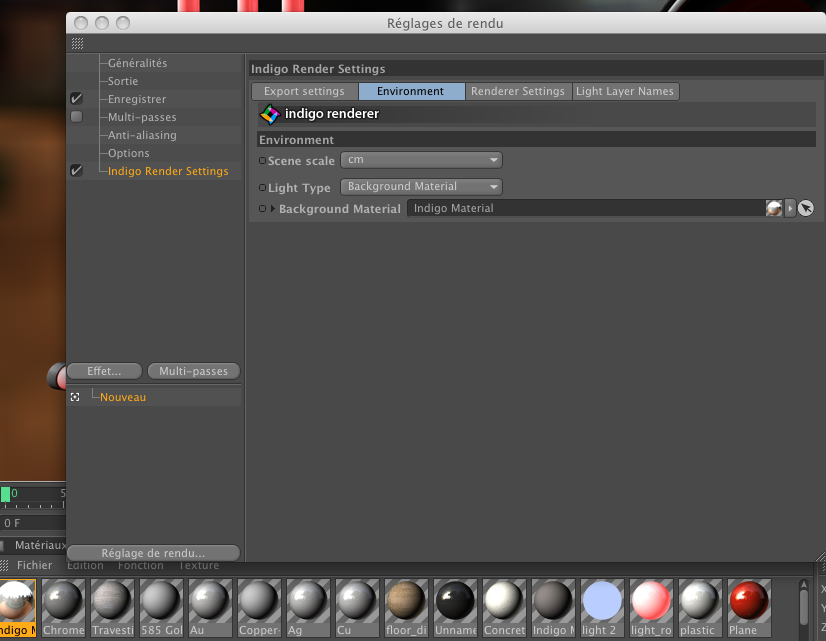This screenshot has height=641, width=826.
Task: Click the target icon beside Nouveau preset
Action: pos(75,397)
